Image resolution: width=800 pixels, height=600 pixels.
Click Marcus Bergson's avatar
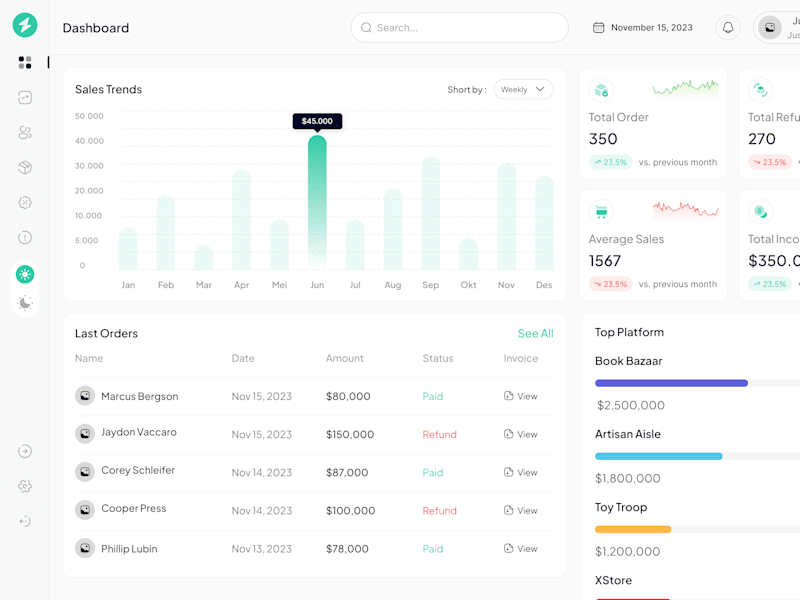point(85,395)
